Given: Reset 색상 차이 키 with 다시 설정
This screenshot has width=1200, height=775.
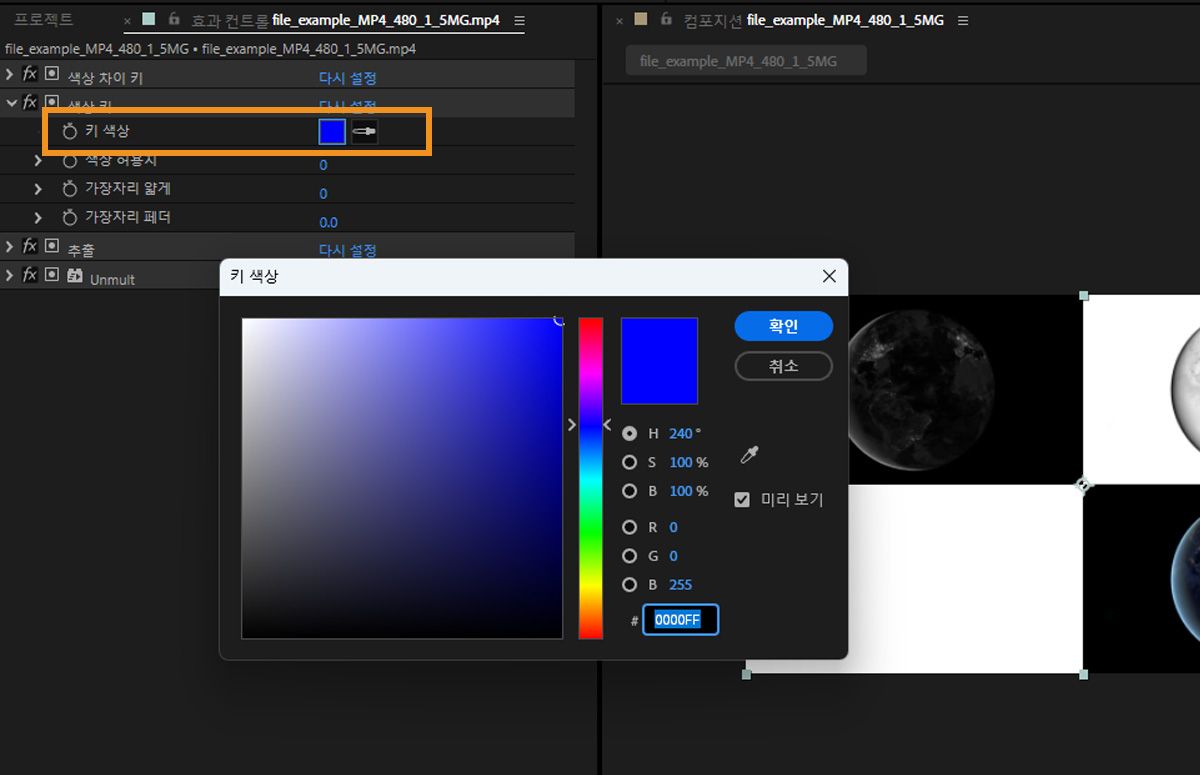Looking at the screenshot, I should pyautogui.click(x=347, y=78).
